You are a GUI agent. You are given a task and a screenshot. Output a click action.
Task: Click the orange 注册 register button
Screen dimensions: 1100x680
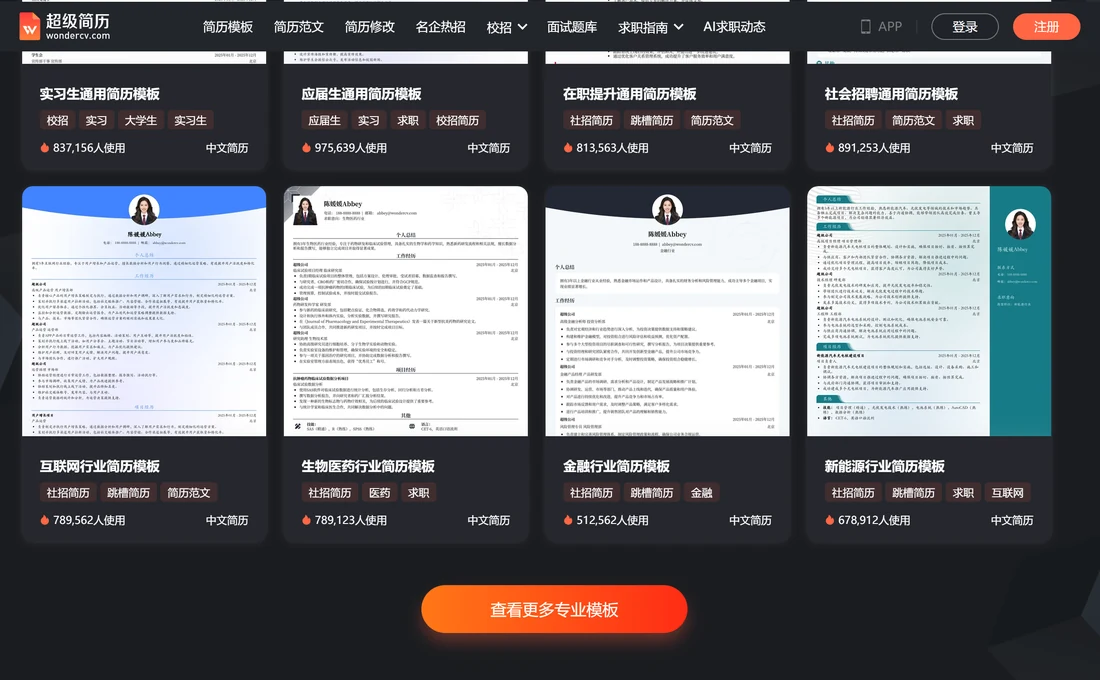(x=1046, y=27)
